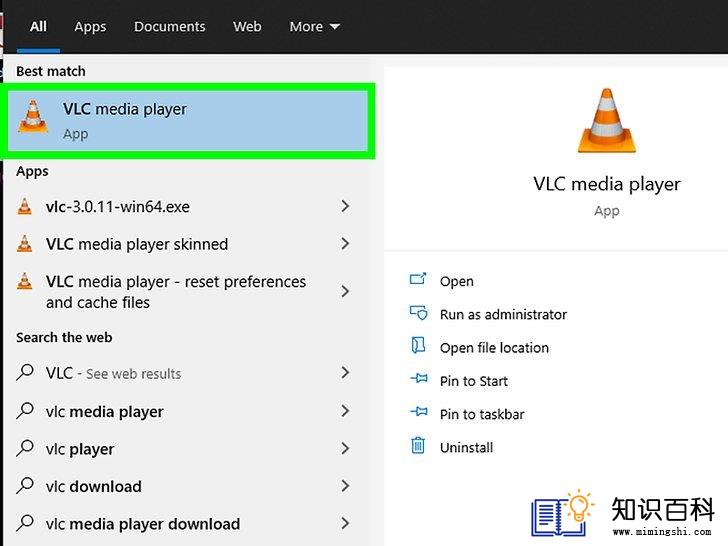Switch to the Web search tab
Viewport: 728px width, 546px height.
247,26
